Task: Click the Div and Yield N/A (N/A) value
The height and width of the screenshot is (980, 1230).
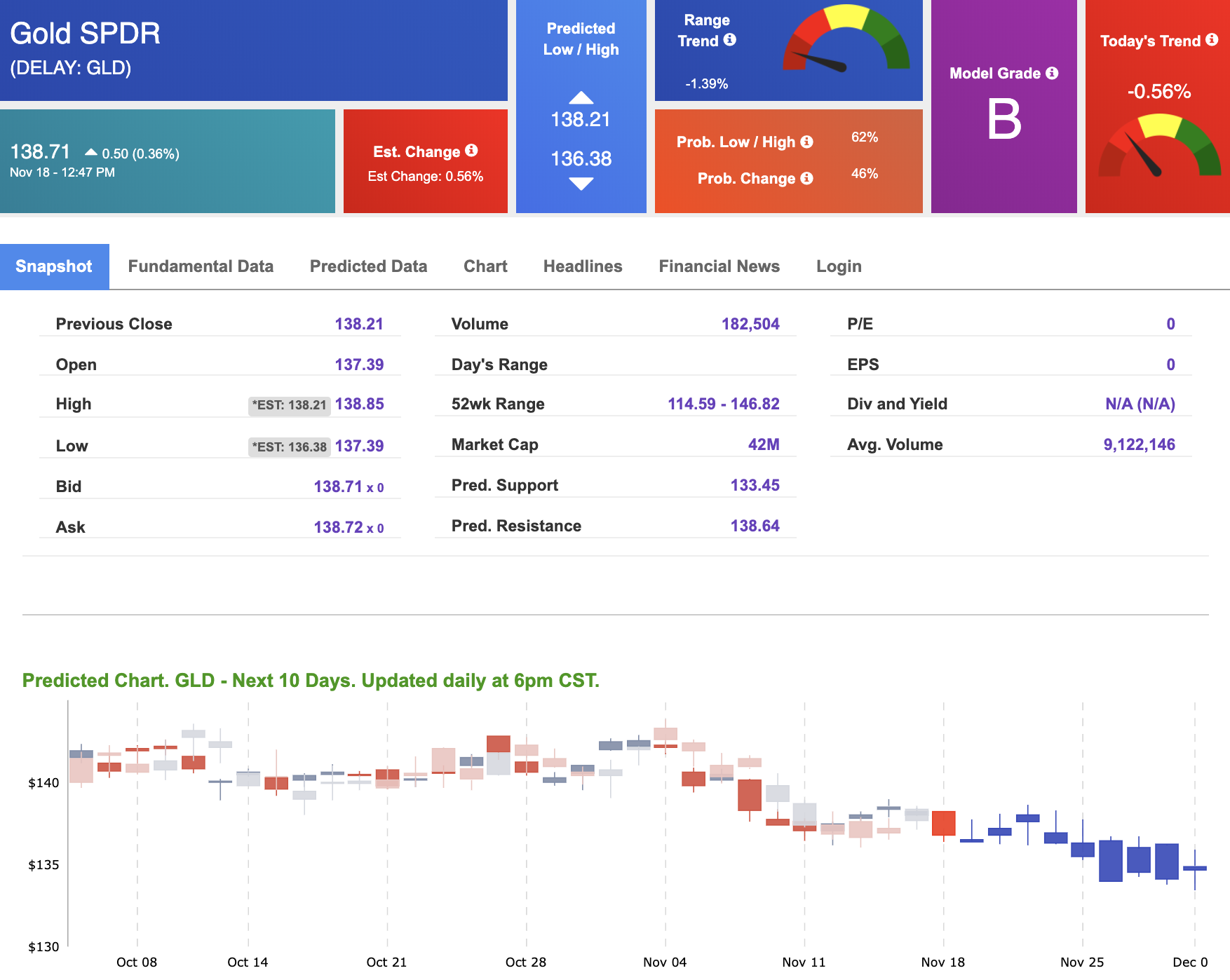Action: tap(1140, 404)
